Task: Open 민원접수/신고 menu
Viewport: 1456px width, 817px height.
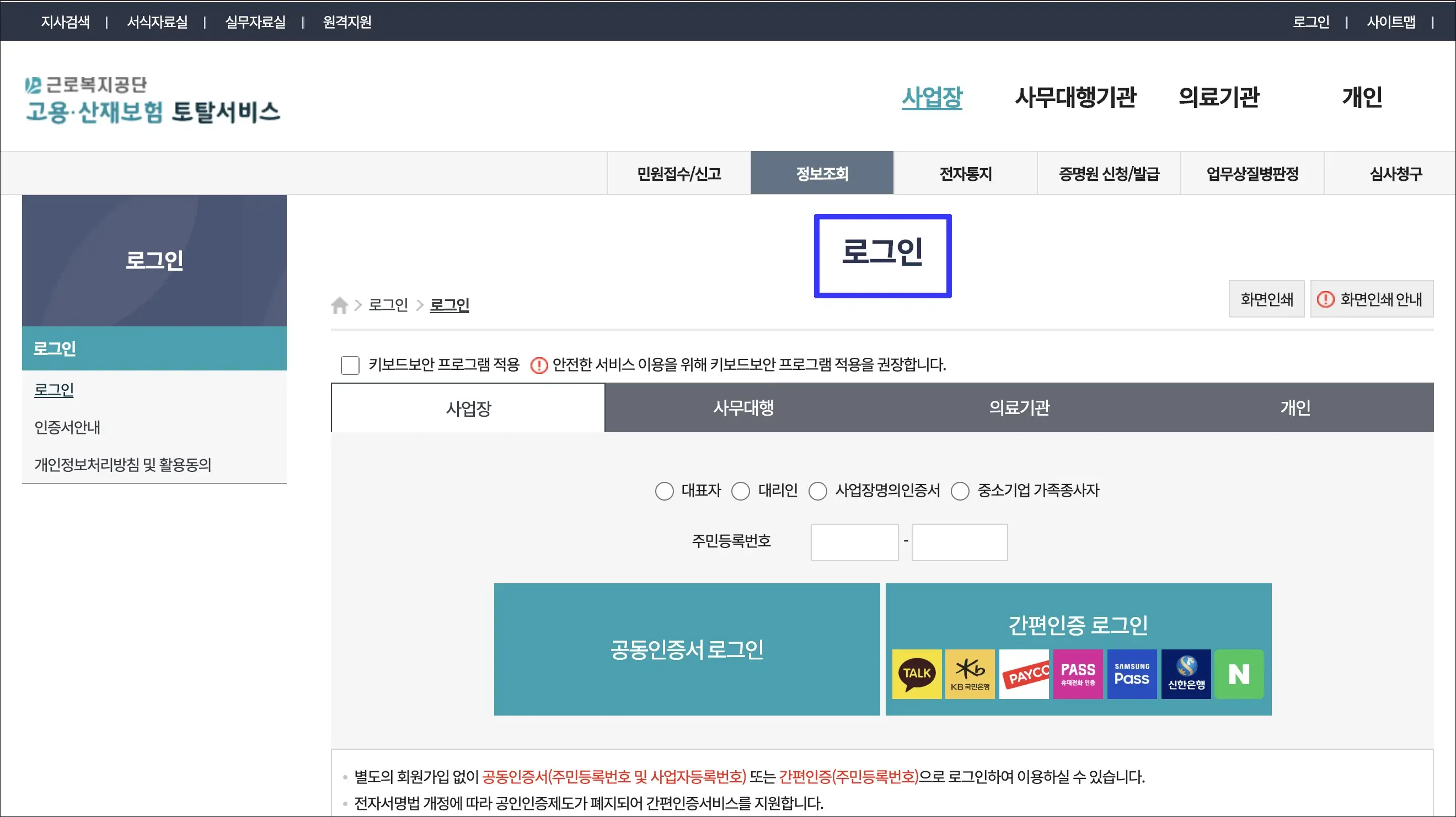Action: coord(679,174)
